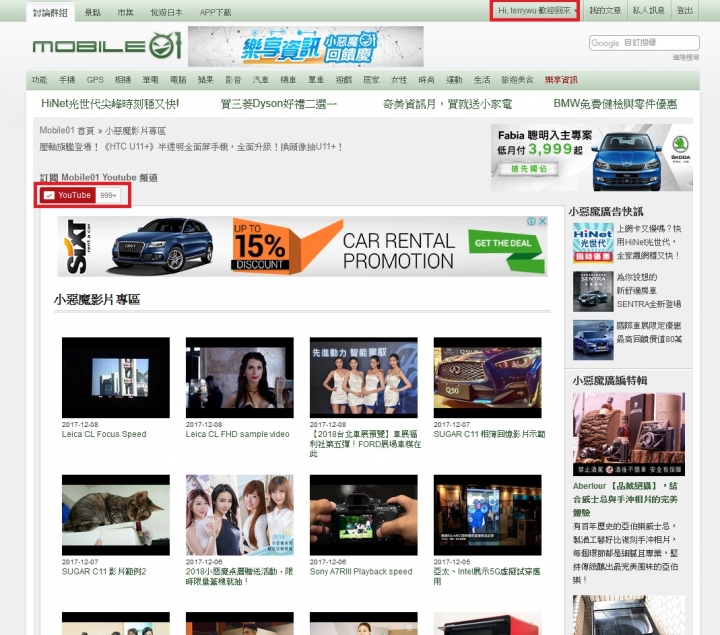This screenshot has width=720, height=635.
Task: Open the 時尚 category menu
Action: pos(426,80)
